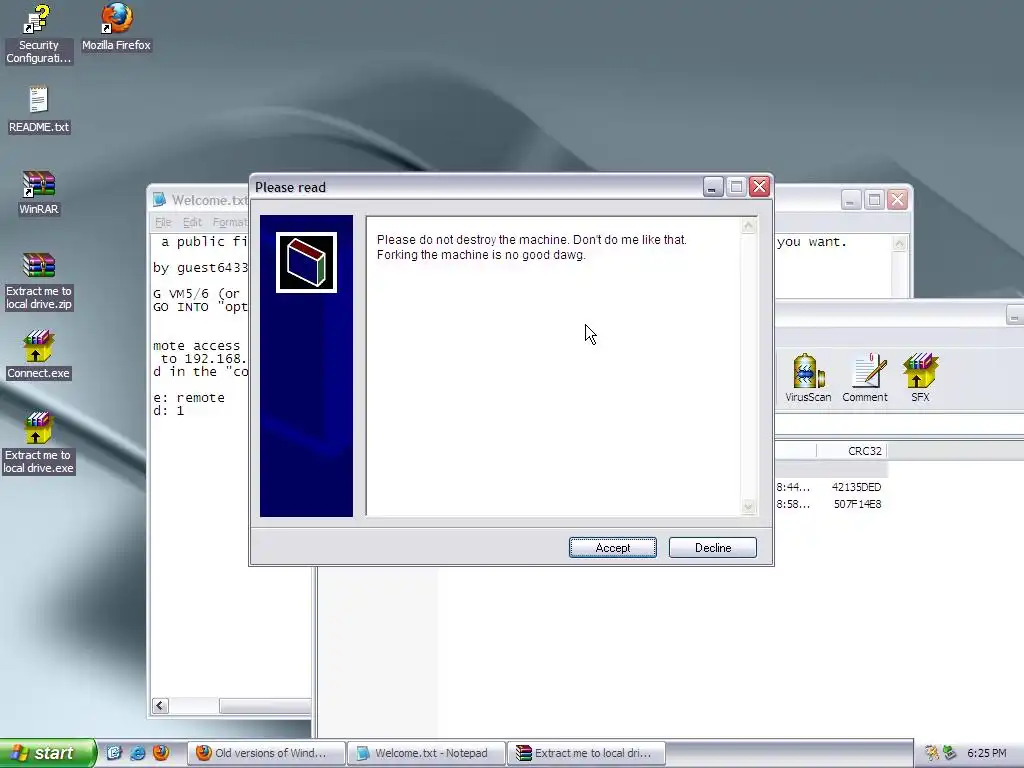
Task: Open Internet Explorer from quick launch
Action: pyautogui.click(x=137, y=753)
